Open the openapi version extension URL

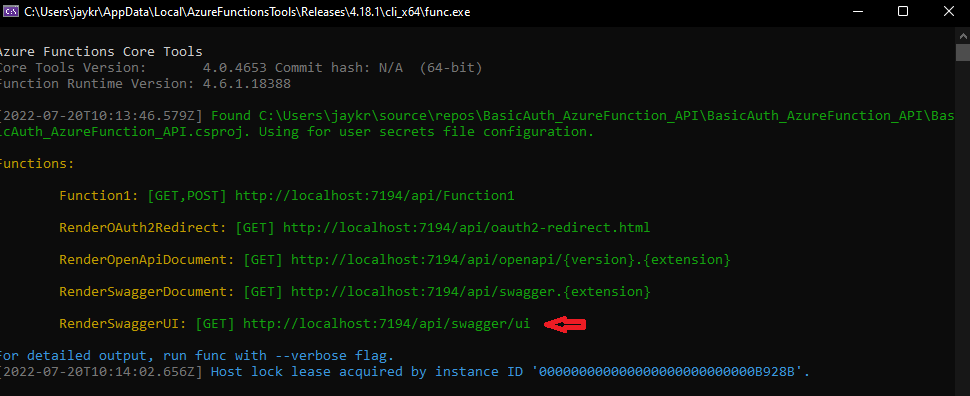tap(511, 260)
